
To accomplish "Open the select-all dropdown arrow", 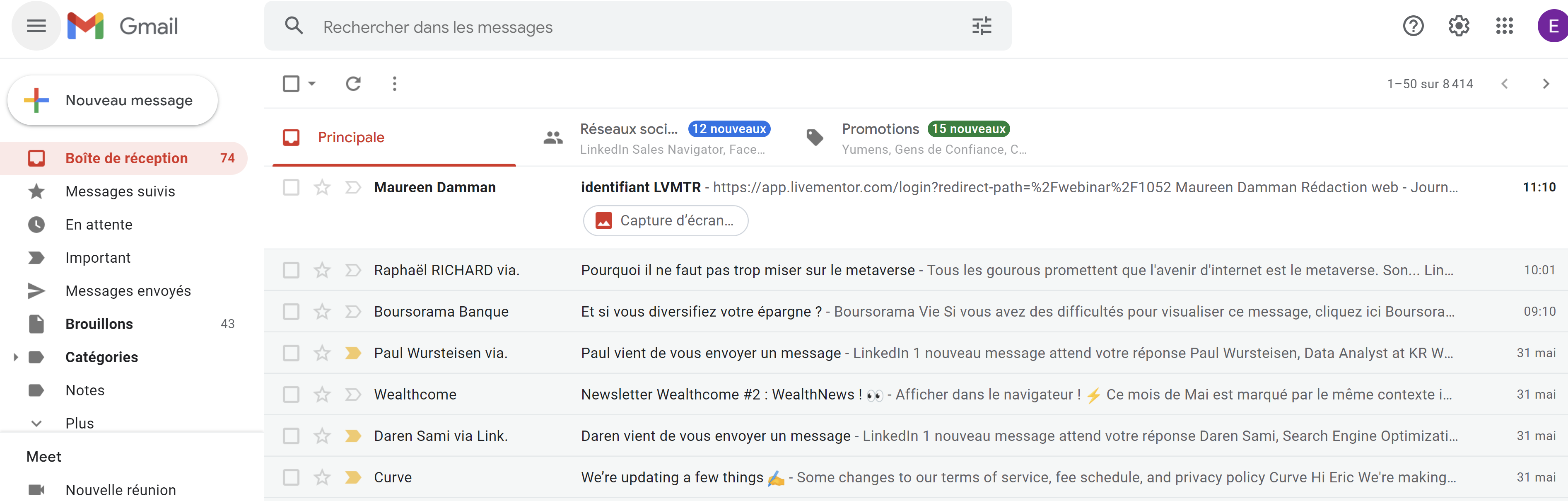I will coord(311,83).
